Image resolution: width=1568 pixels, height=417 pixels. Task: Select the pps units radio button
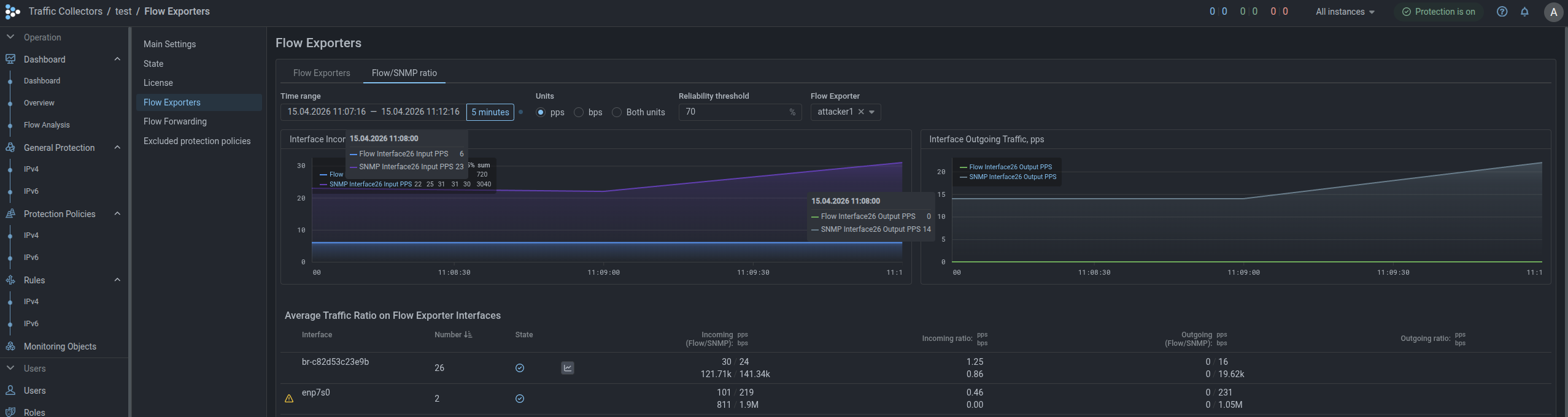pos(541,112)
